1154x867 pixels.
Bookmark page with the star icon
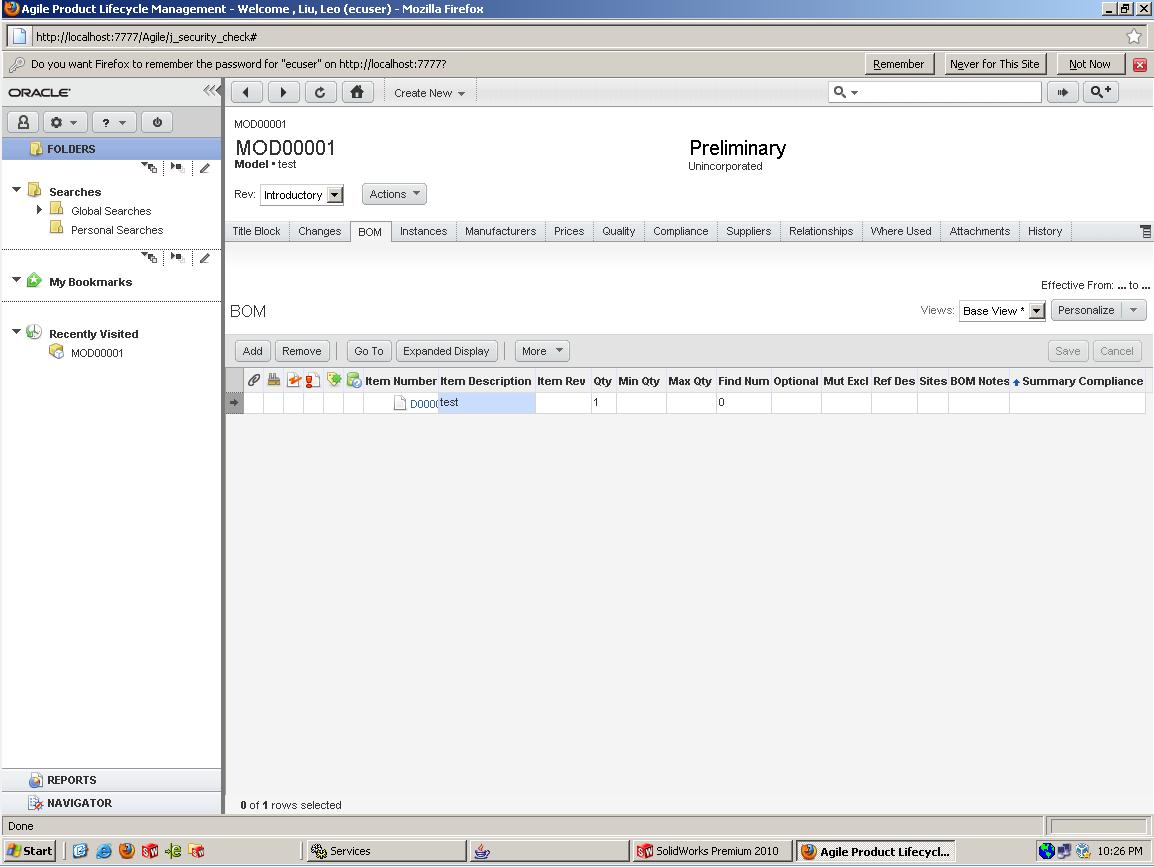[x=1134, y=36]
